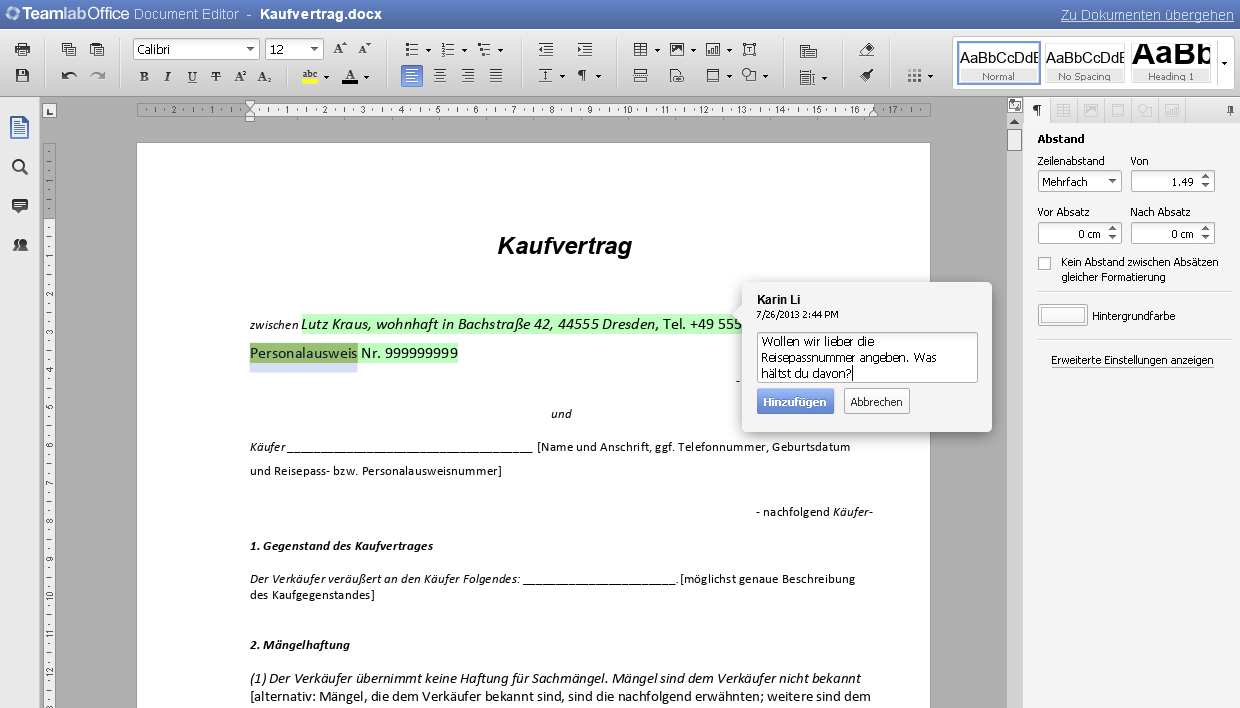
Task: Click the Save (floppy disk) icon
Action: 22,75
